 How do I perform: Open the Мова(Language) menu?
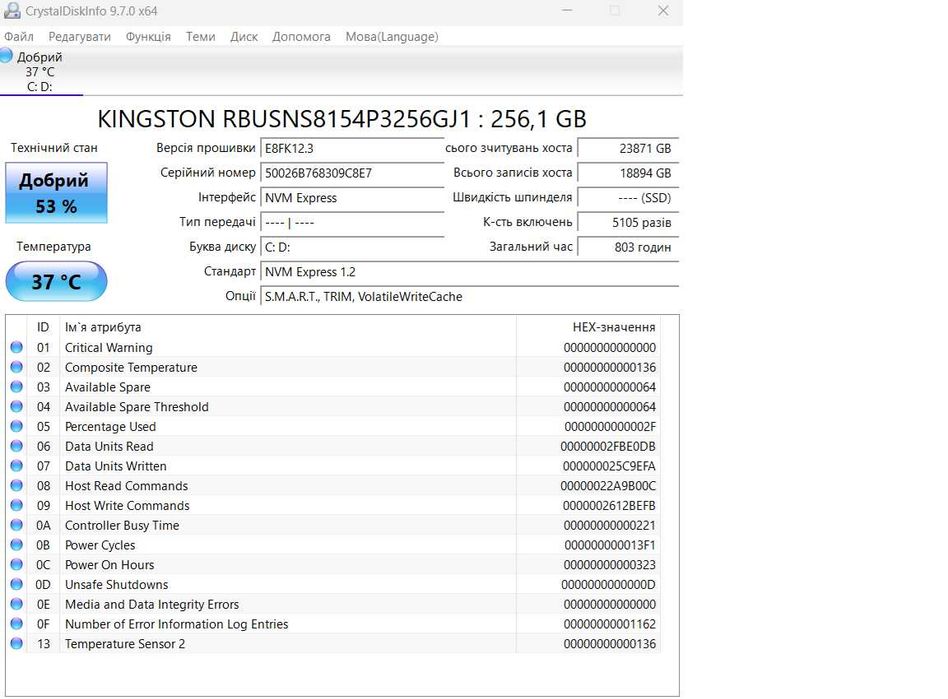392,36
